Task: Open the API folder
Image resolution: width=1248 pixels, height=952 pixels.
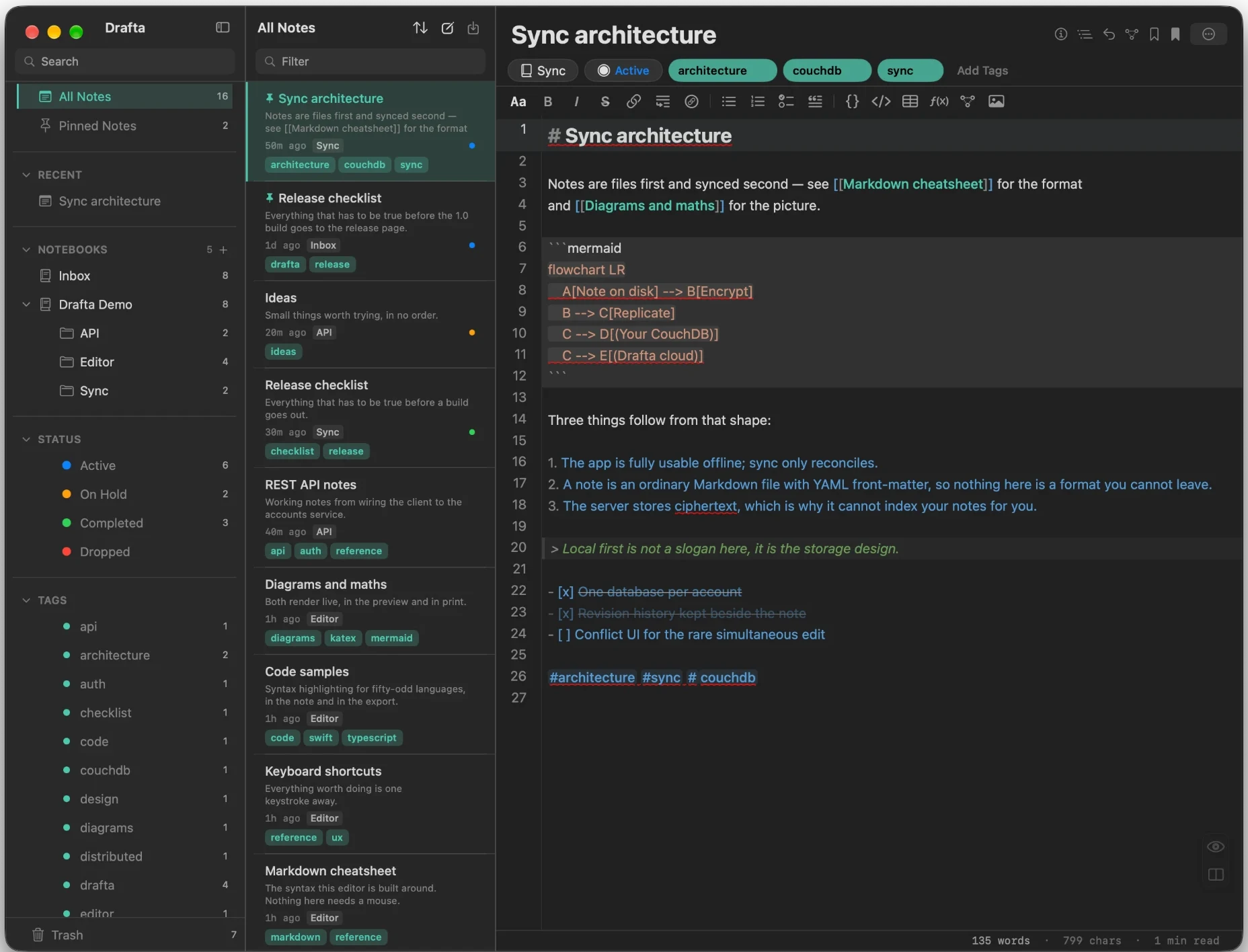Action: [x=124, y=333]
